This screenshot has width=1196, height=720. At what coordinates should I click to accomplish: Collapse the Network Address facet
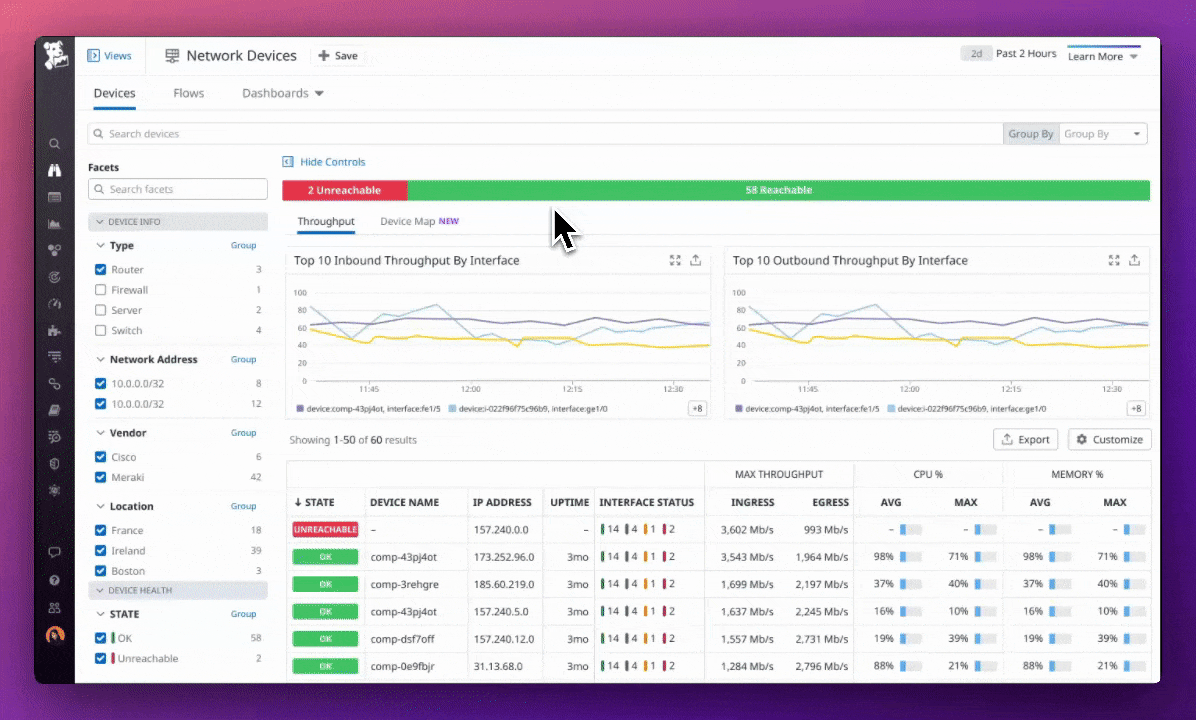(100, 359)
